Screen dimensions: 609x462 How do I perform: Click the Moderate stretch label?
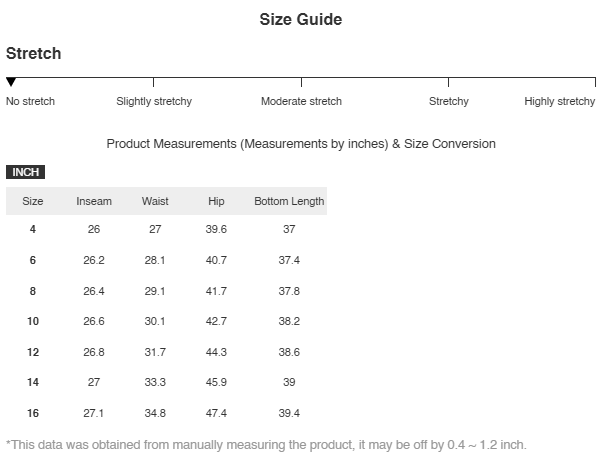point(301,101)
